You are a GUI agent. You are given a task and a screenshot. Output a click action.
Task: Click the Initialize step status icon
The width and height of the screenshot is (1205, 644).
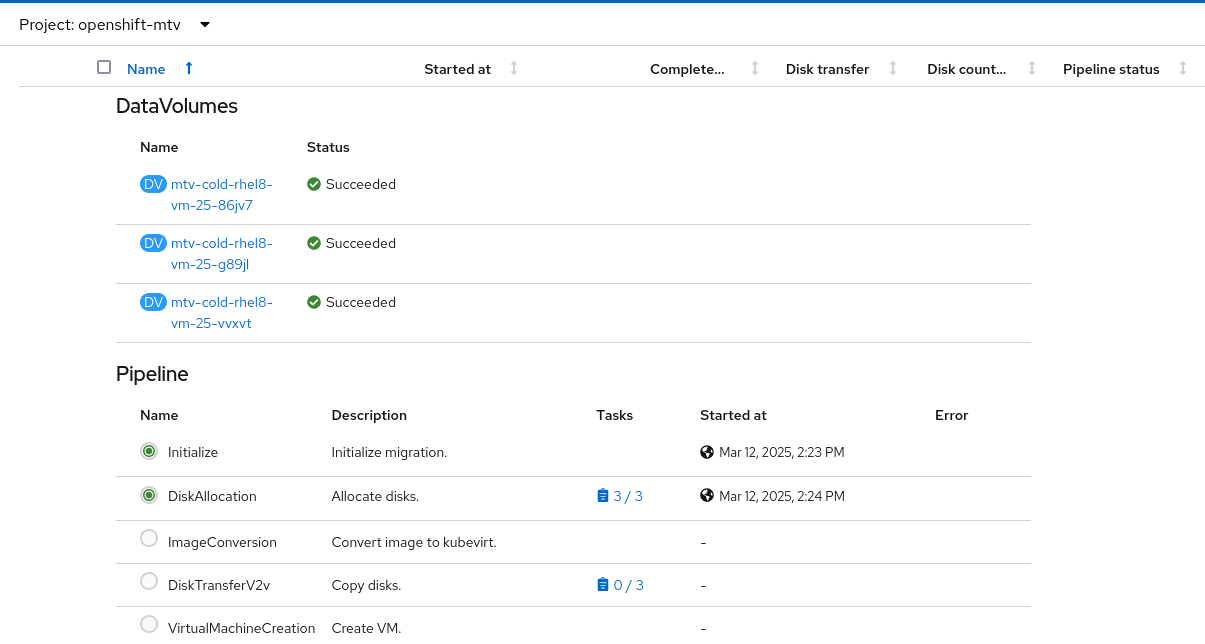(x=149, y=452)
